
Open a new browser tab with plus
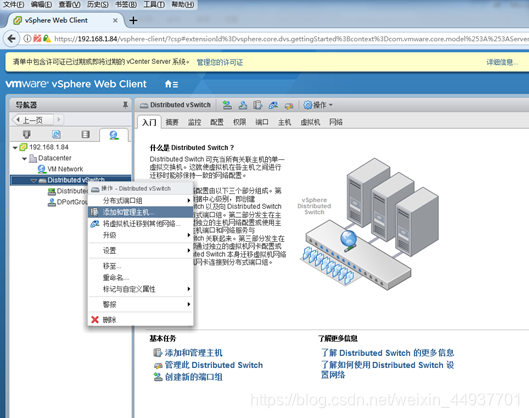133,21
